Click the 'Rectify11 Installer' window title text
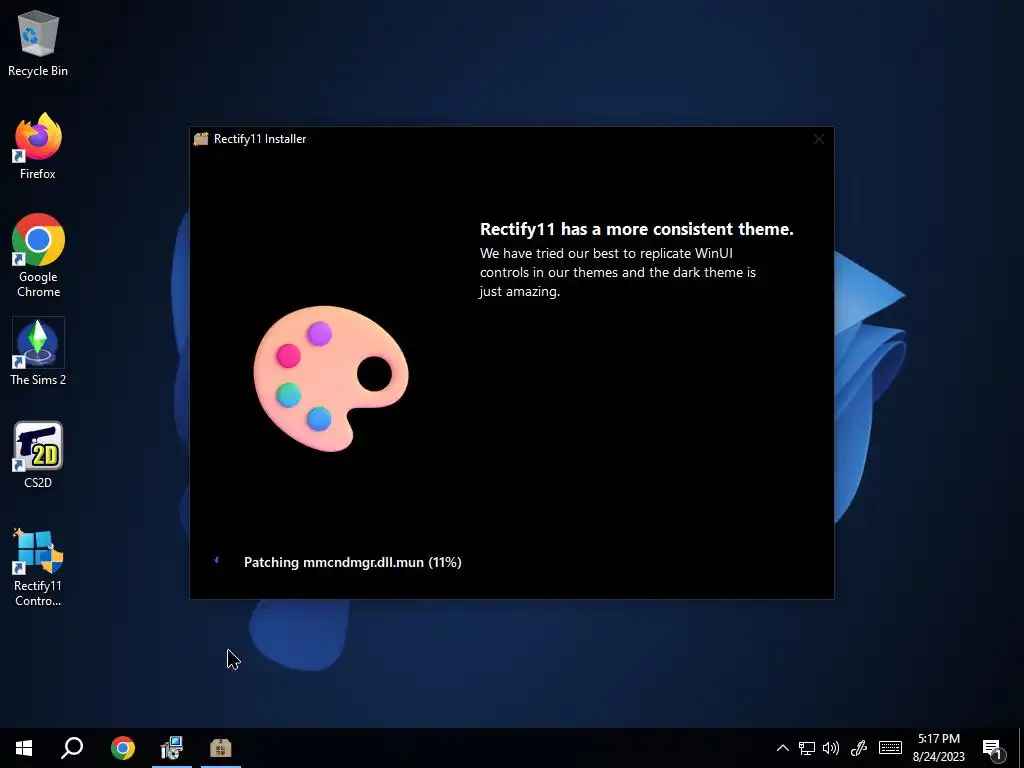 coord(260,139)
